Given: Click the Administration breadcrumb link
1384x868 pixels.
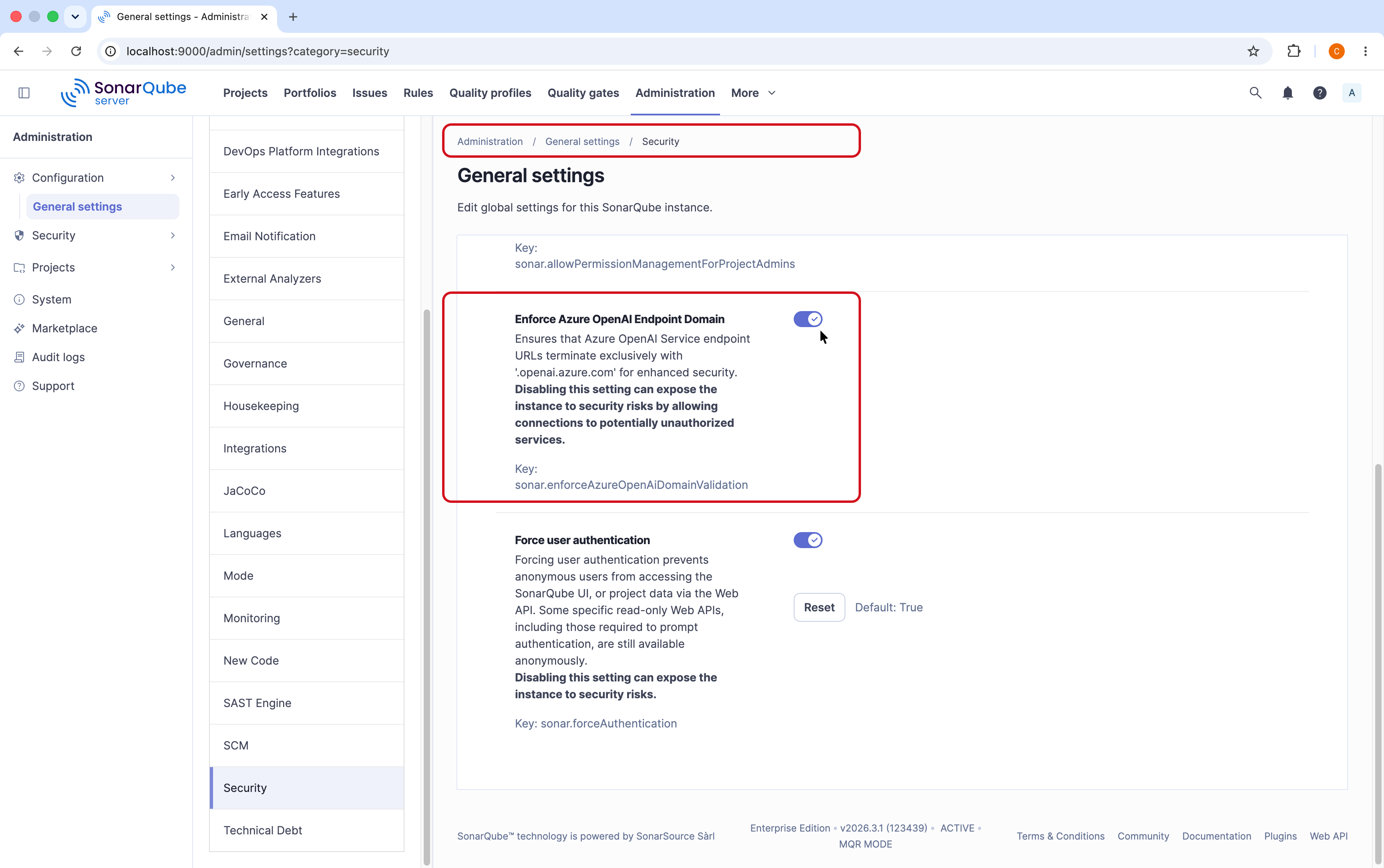Looking at the screenshot, I should click(490, 142).
